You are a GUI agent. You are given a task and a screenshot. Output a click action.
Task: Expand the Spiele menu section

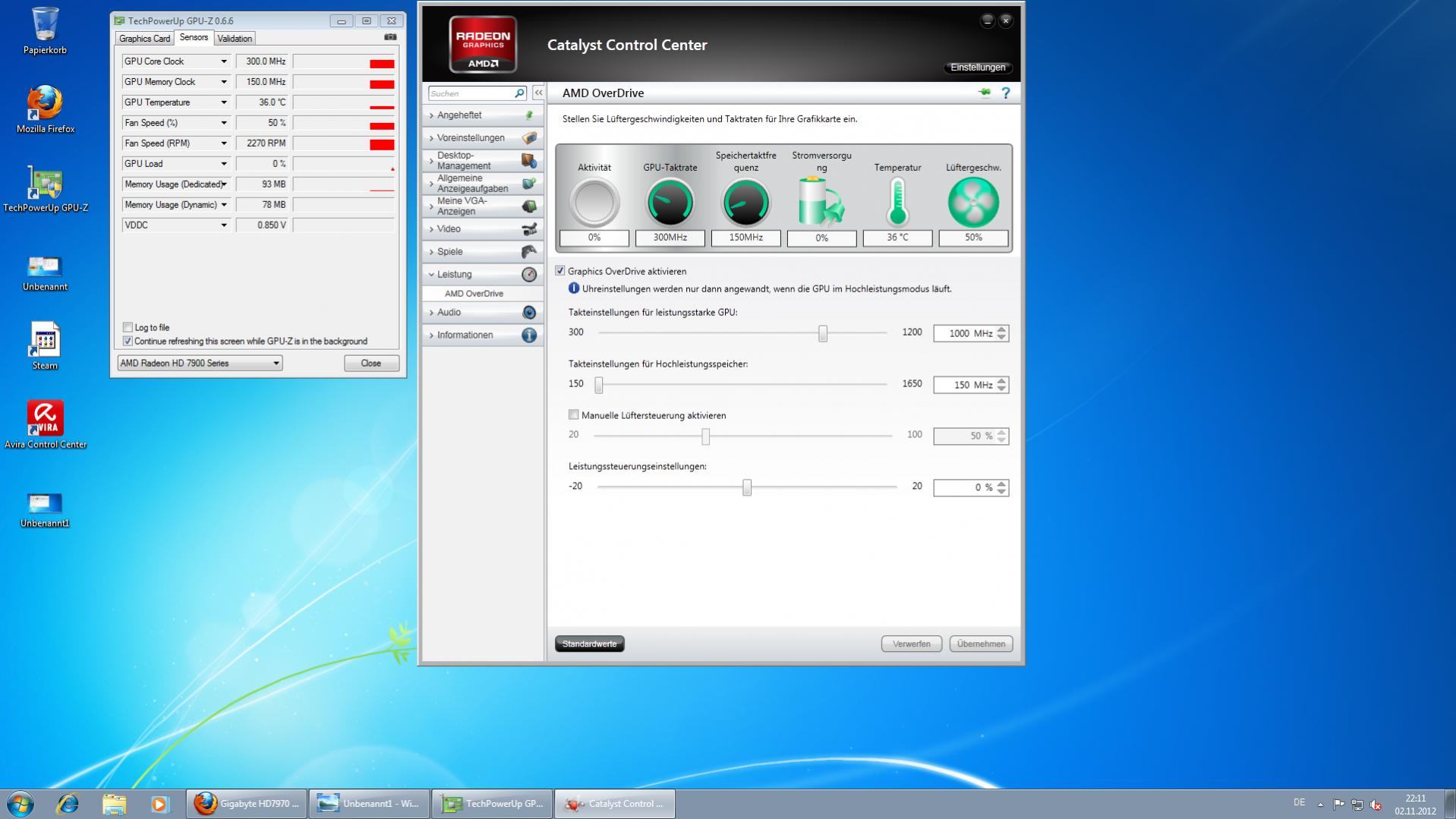483,252
